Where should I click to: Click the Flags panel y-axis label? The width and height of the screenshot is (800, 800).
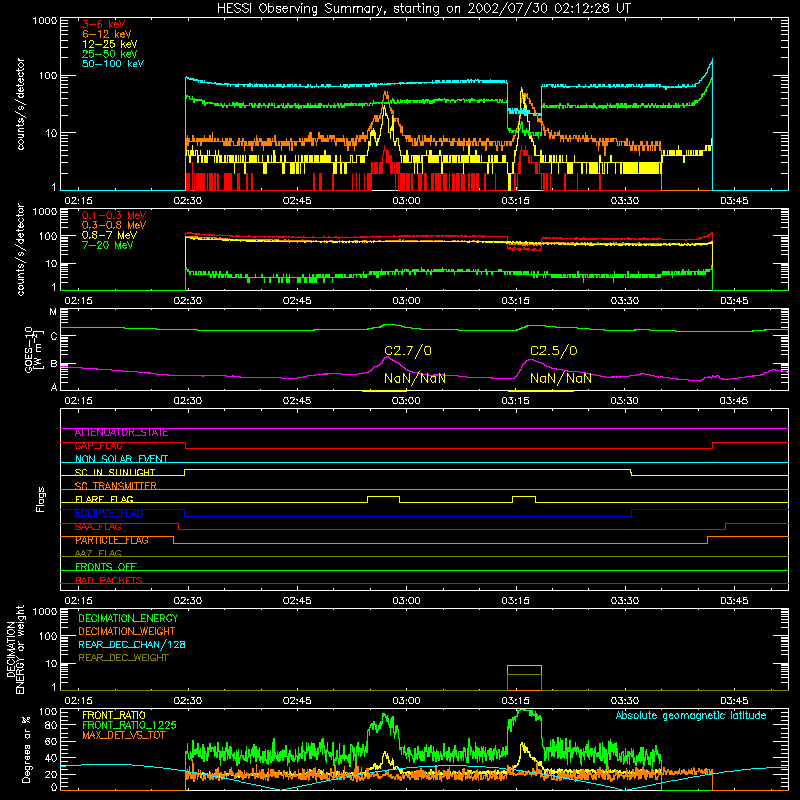tap(41, 499)
